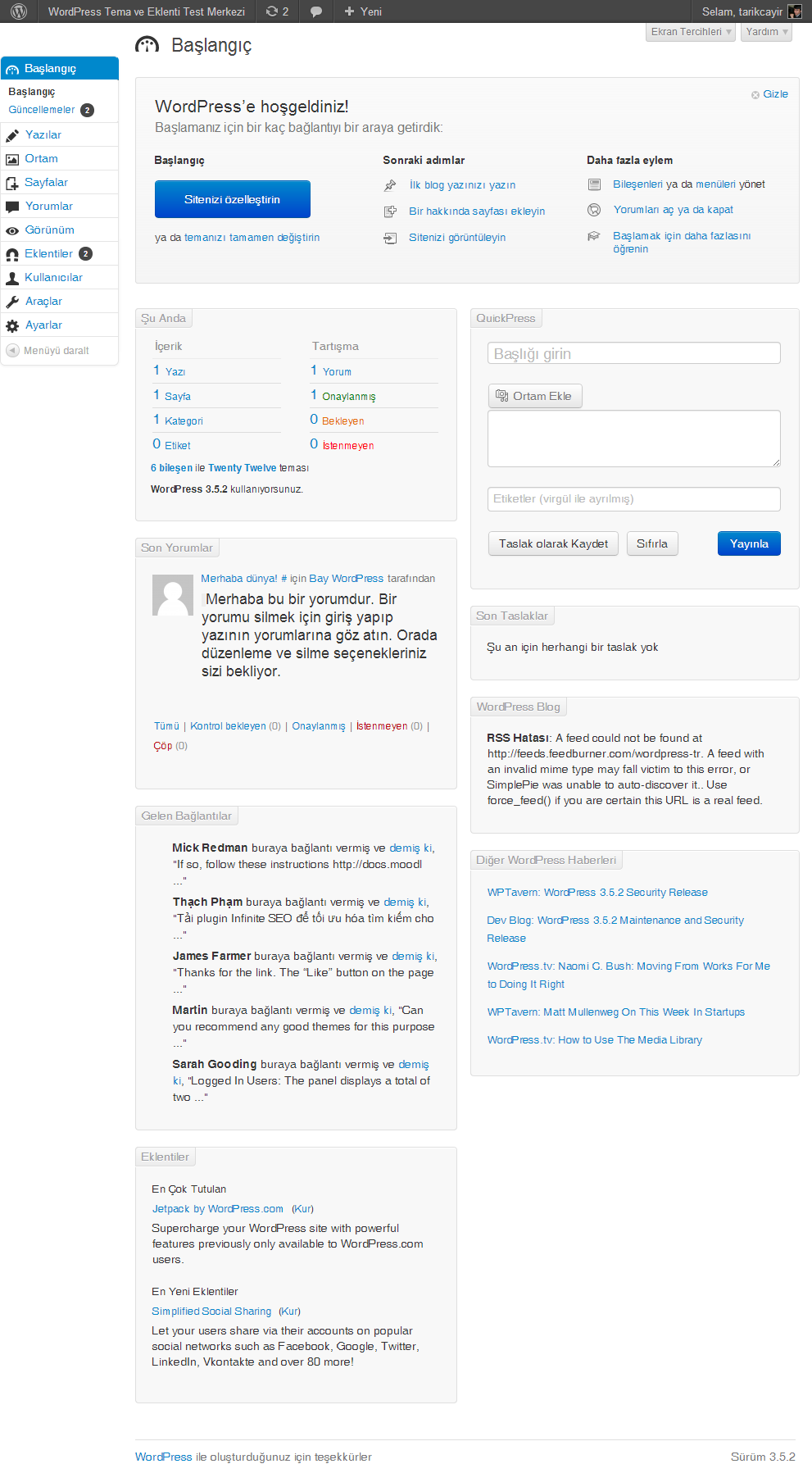Click the Ortam media icon in sidebar
The height and width of the screenshot is (1473, 812).
[12, 159]
